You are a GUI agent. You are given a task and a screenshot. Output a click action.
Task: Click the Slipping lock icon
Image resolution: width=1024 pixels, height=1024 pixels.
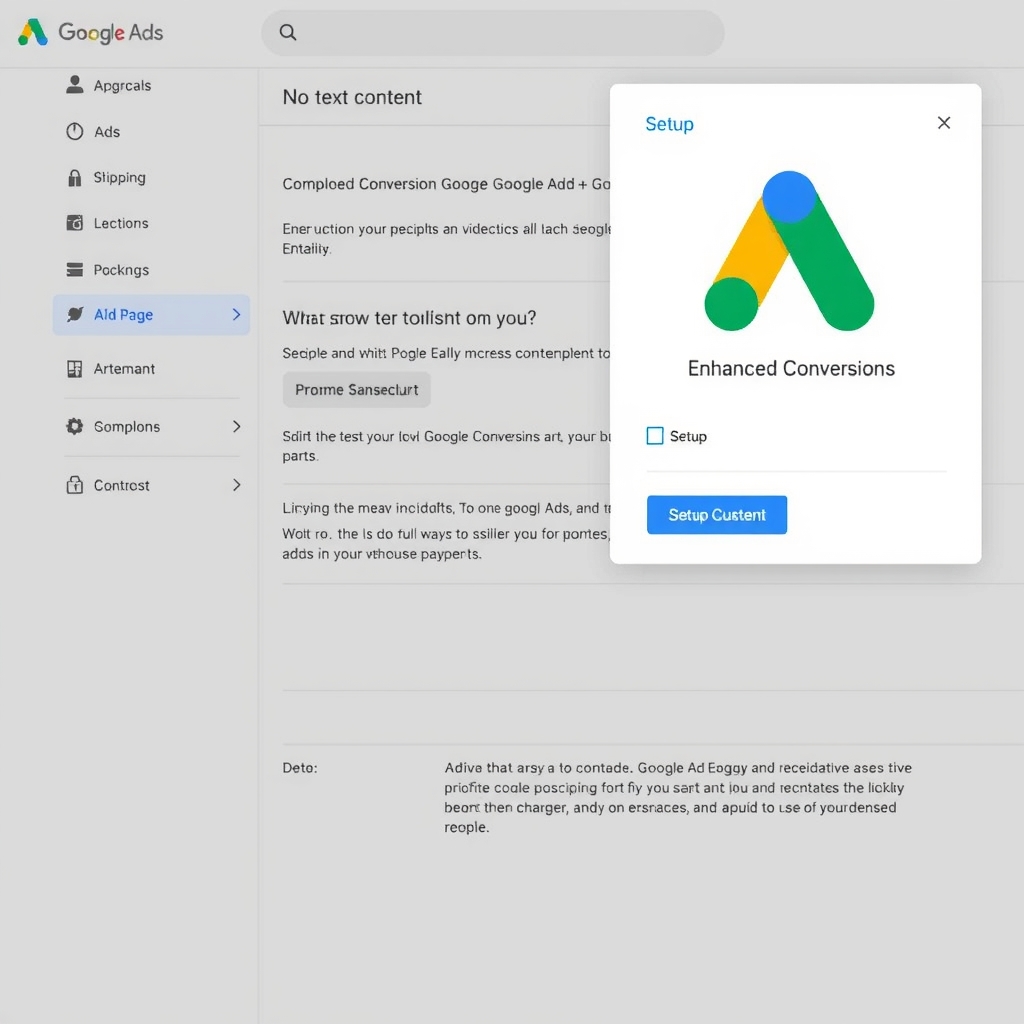74,178
